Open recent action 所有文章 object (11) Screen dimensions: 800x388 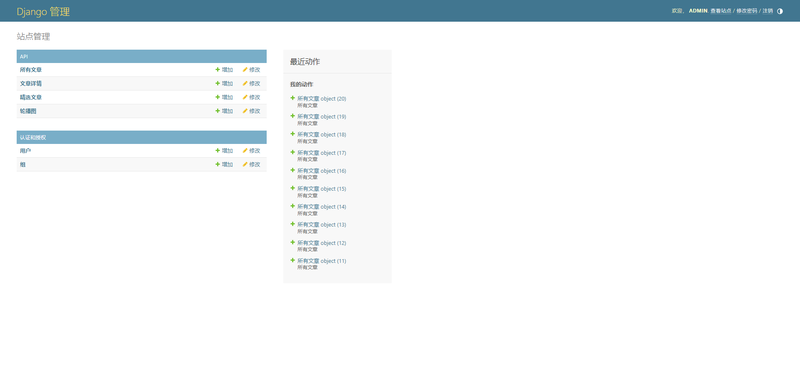(321, 261)
